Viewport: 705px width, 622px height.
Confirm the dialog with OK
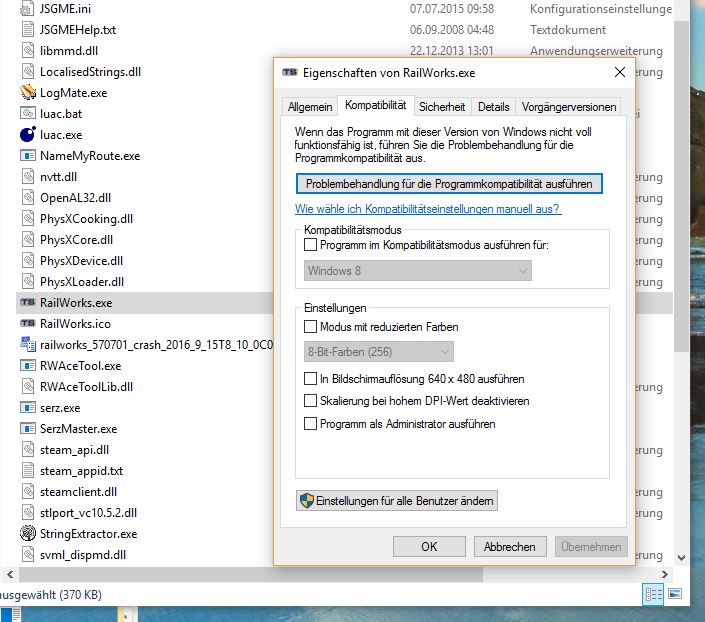pos(429,546)
